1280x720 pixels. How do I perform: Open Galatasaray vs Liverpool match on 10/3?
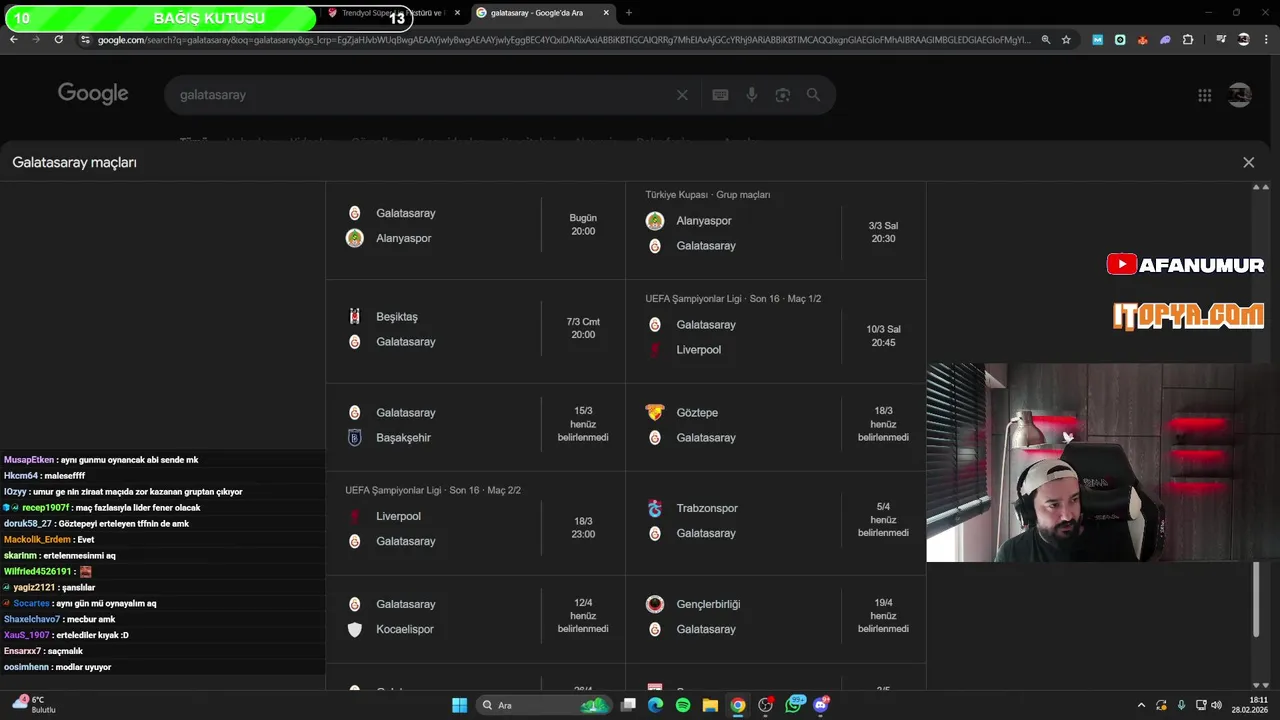pyautogui.click(x=775, y=331)
